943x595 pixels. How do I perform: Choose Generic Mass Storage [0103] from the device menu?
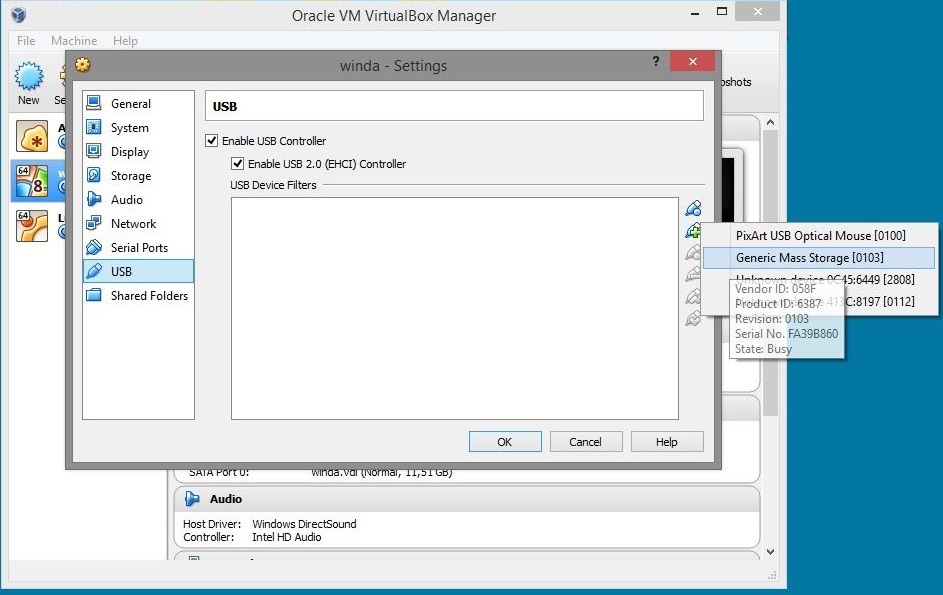819,257
